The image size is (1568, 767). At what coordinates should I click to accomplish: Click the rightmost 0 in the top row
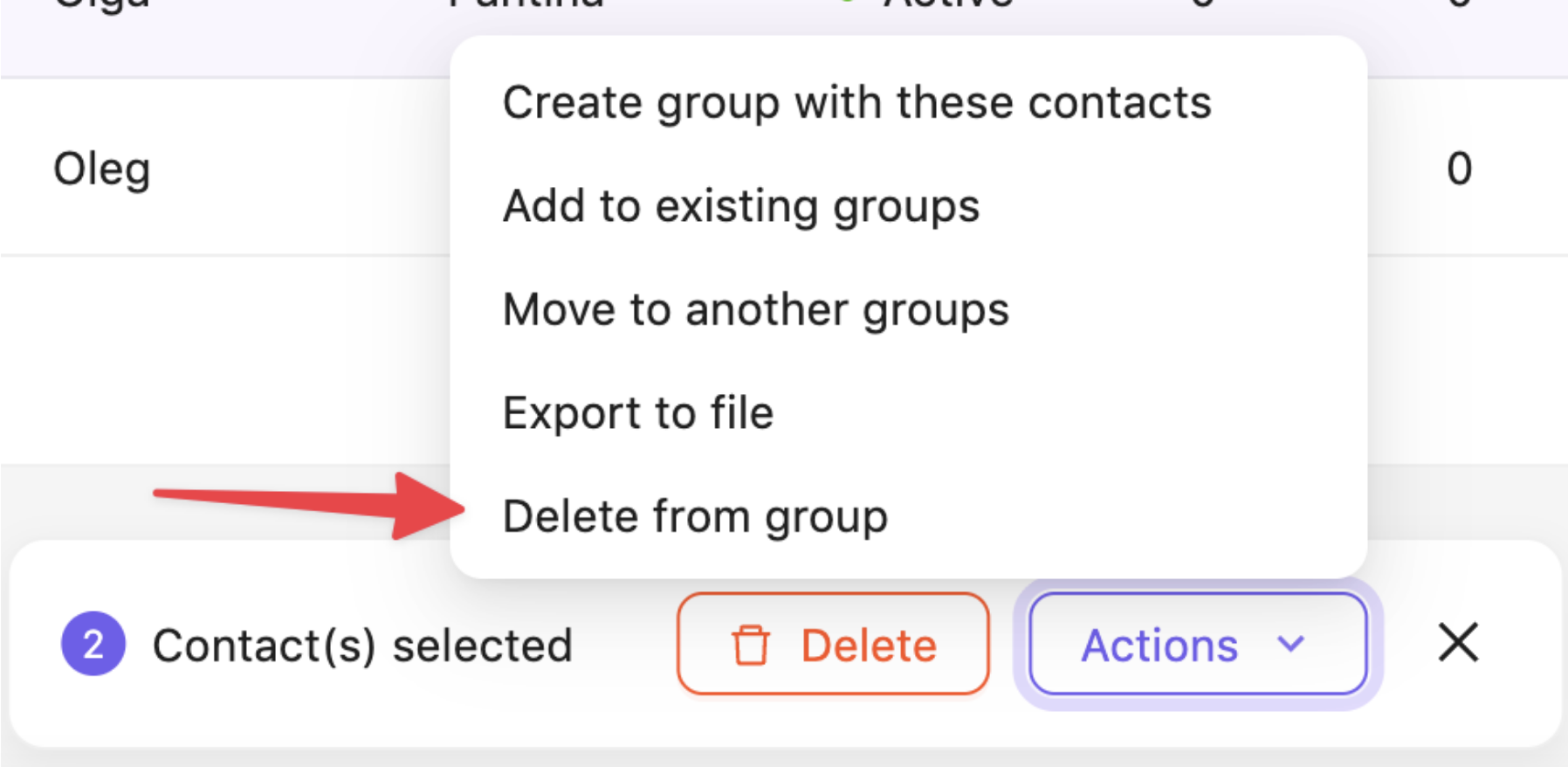coord(1459,4)
